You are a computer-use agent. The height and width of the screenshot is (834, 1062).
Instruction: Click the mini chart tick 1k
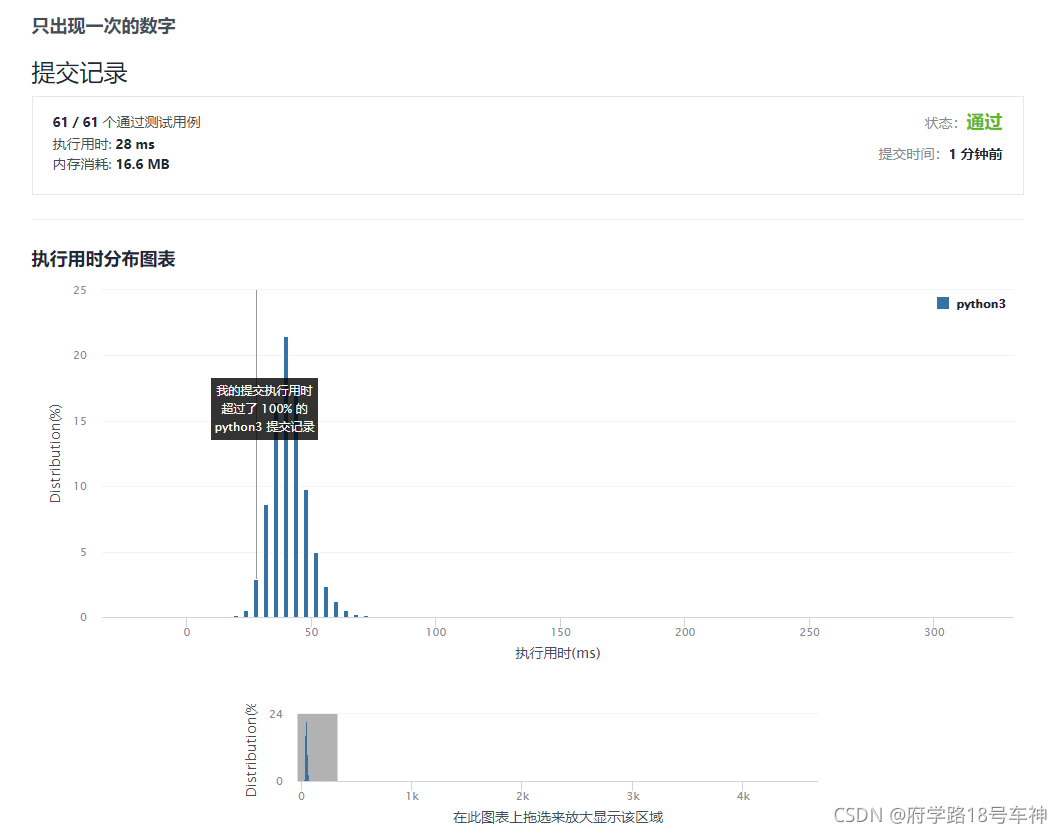412,796
